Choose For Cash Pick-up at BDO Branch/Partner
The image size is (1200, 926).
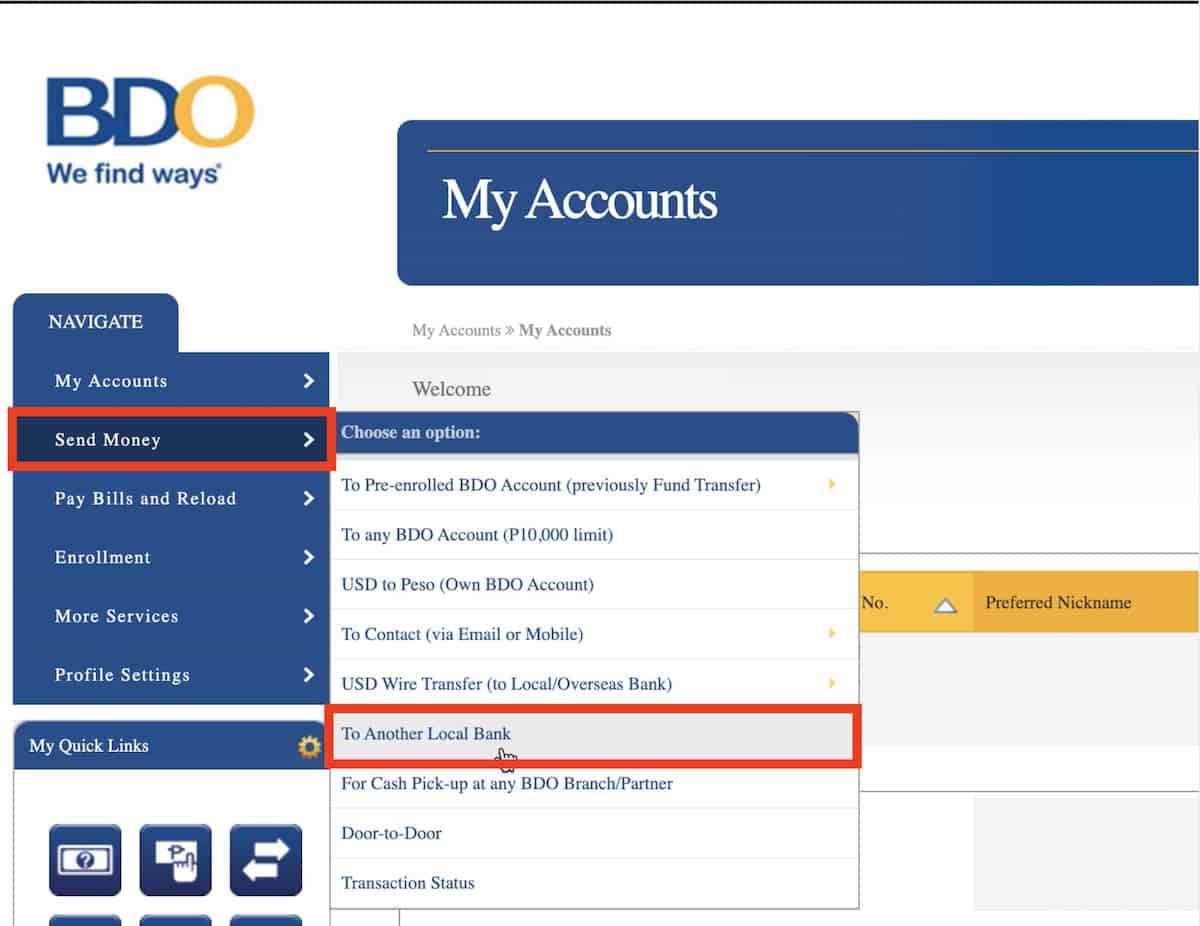click(x=594, y=783)
